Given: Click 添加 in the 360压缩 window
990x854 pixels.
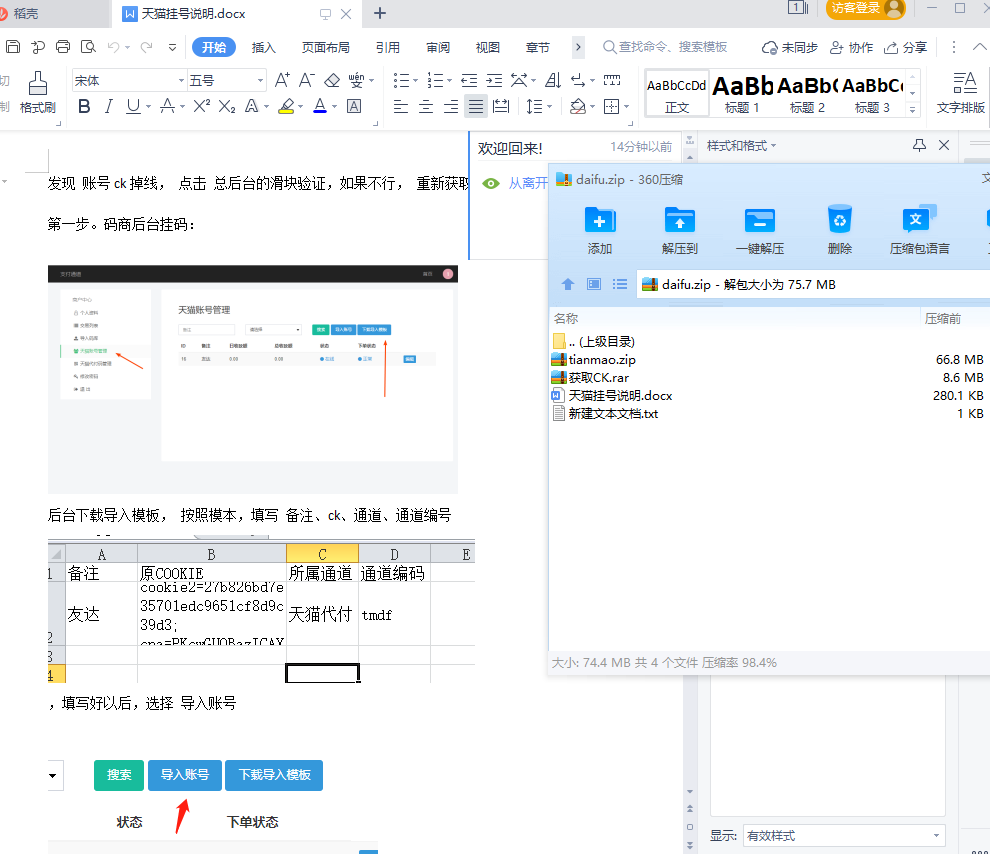Looking at the screenshot, I should coord(600,230).
